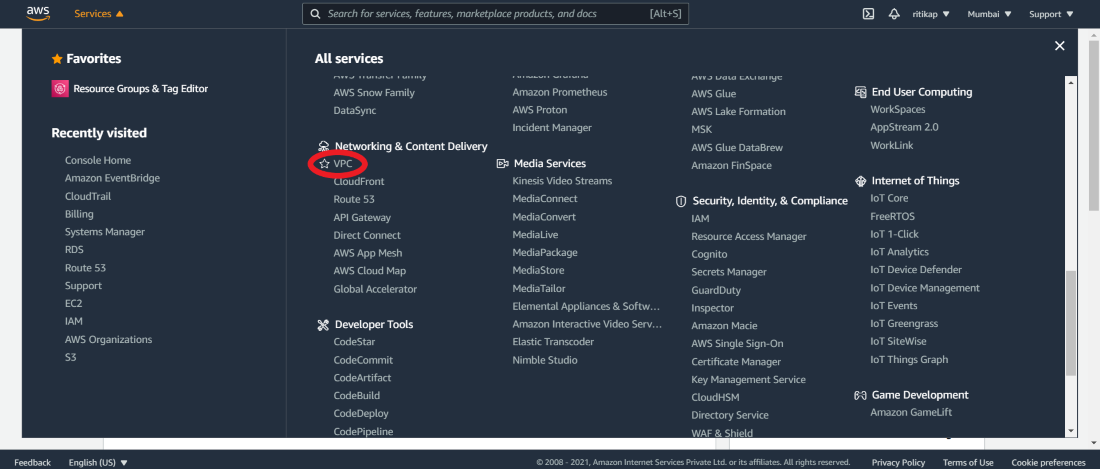Open CloudTrail from recently visited
This screenshot has width=1100, height=469.
click(88, 196)
